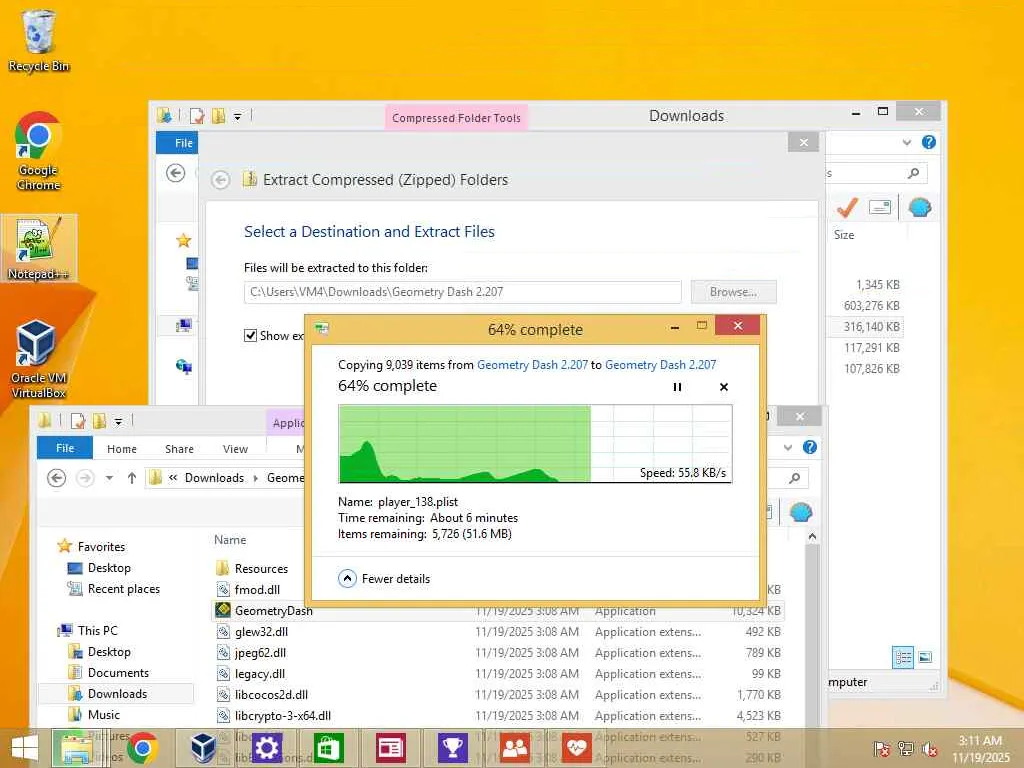Select Music in navigation pane
The height and width of the screenshot is (768, 1024).
click(x=103, y=714)
